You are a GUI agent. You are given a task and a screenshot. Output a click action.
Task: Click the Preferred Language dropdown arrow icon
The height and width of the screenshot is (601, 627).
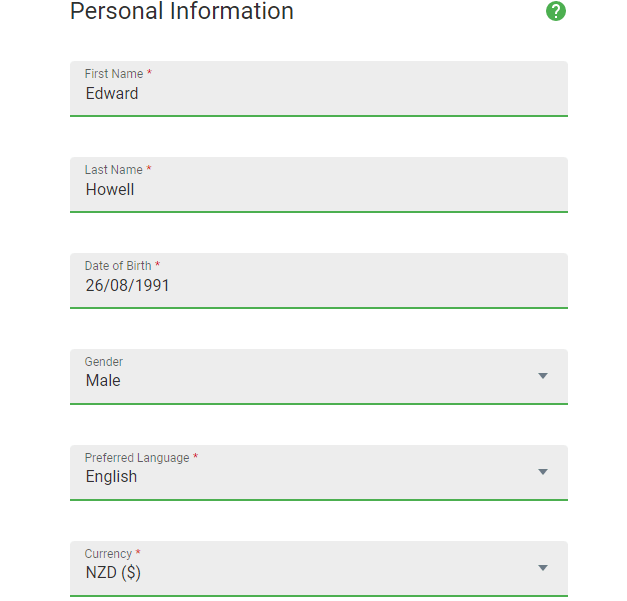click(x=542, y=472)
